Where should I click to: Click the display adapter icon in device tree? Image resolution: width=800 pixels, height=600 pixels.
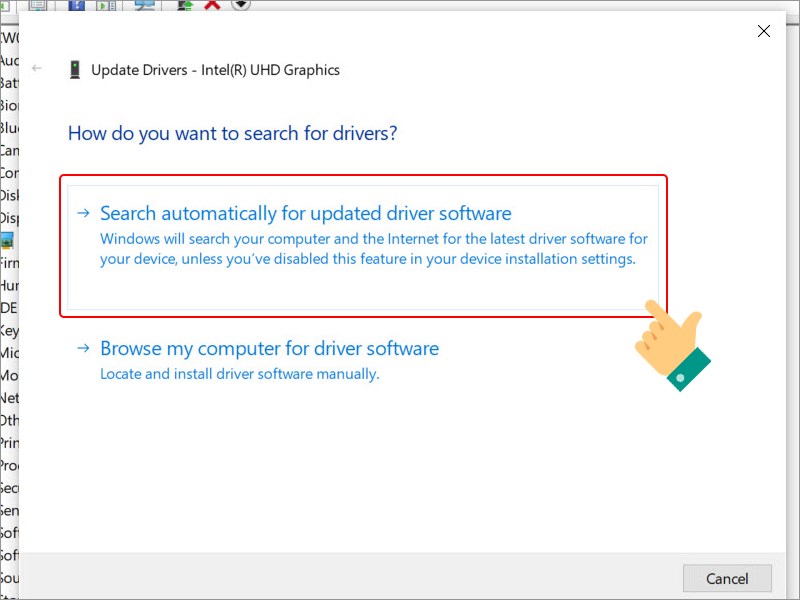point(7,240)
